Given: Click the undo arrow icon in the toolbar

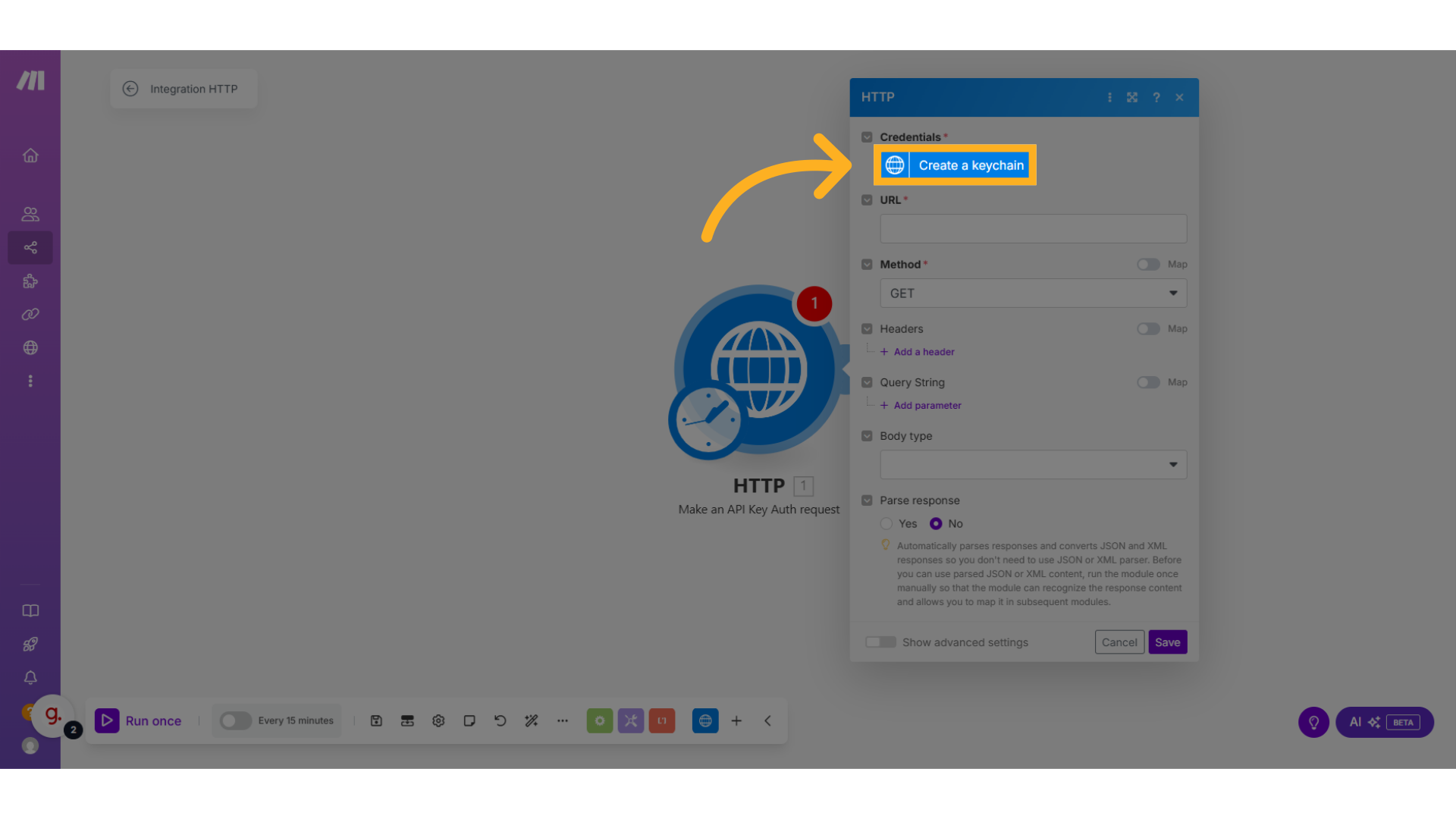Looking at the screenshot, I should 500,721.
